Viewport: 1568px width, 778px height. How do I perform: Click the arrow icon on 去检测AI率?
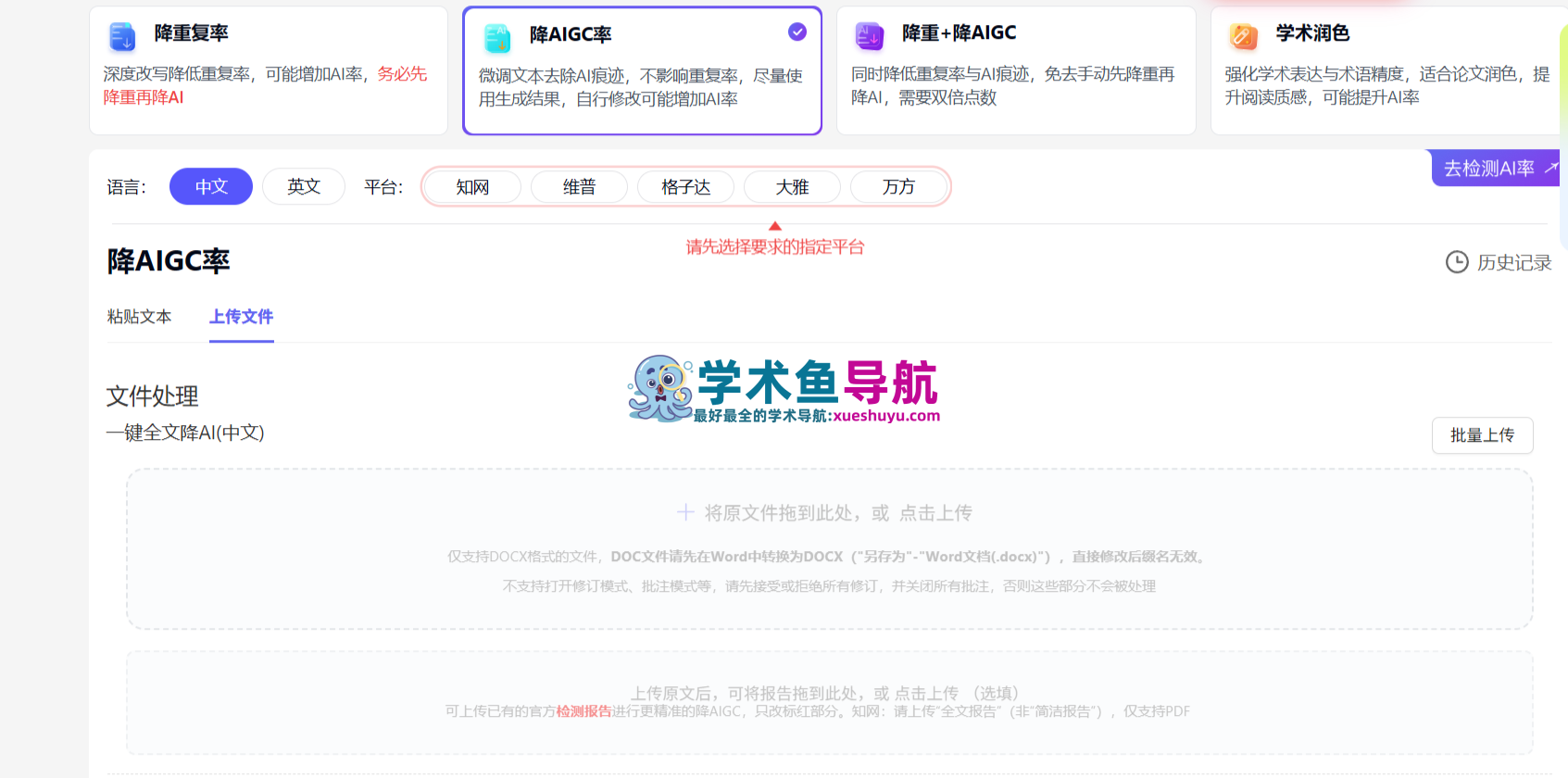pyautogui.click(x=1550, y=168)
